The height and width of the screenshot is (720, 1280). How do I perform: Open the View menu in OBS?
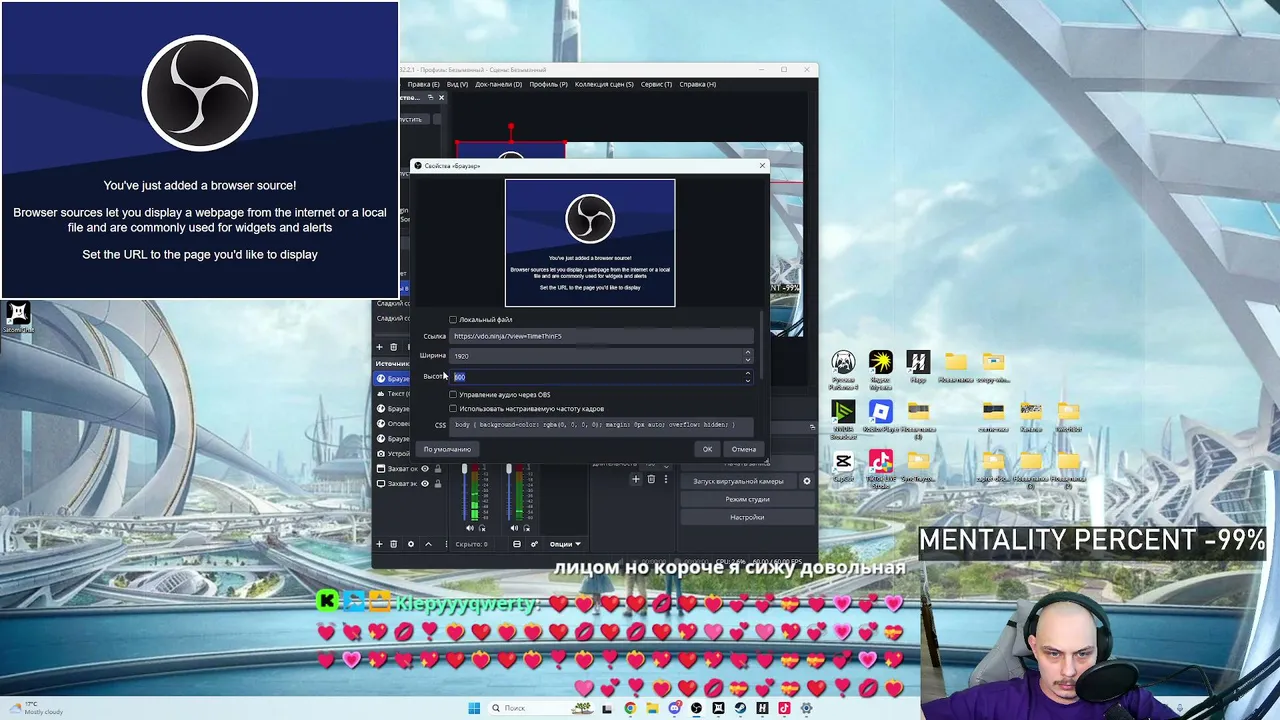pos(458,84)
